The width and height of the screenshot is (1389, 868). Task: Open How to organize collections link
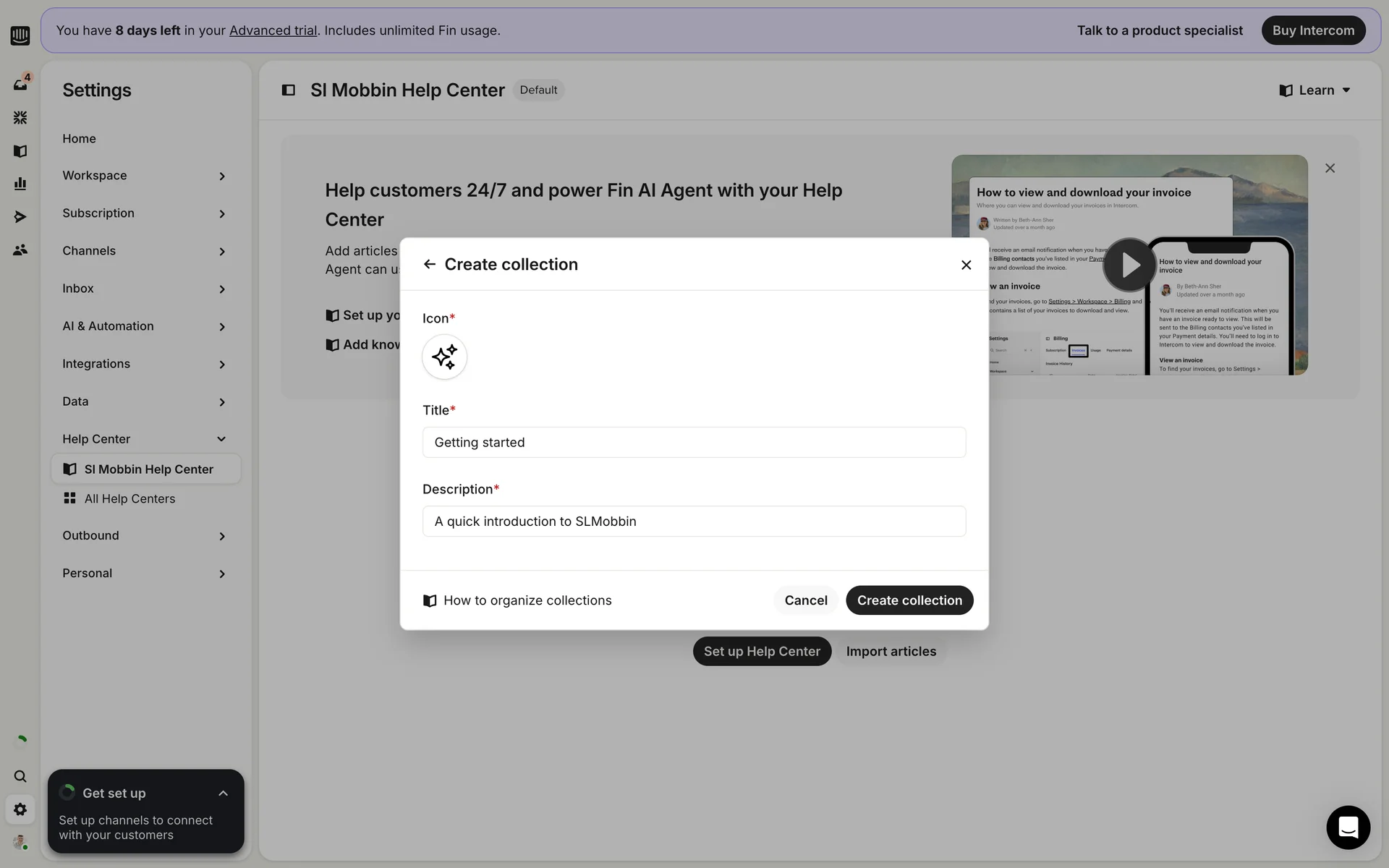pyautogui.click(x=527, y=600)
